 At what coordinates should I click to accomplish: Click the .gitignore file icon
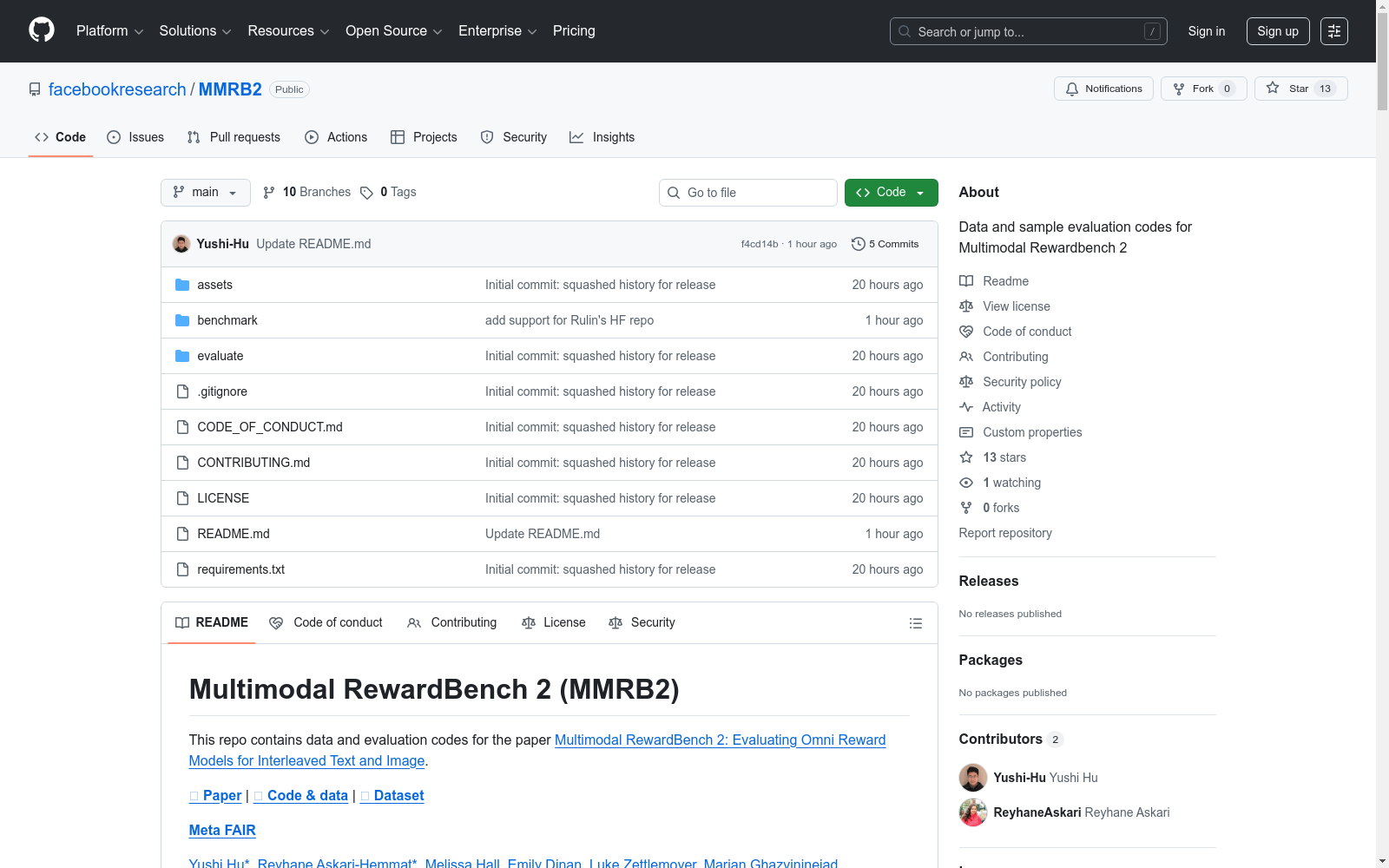point(182,391)
